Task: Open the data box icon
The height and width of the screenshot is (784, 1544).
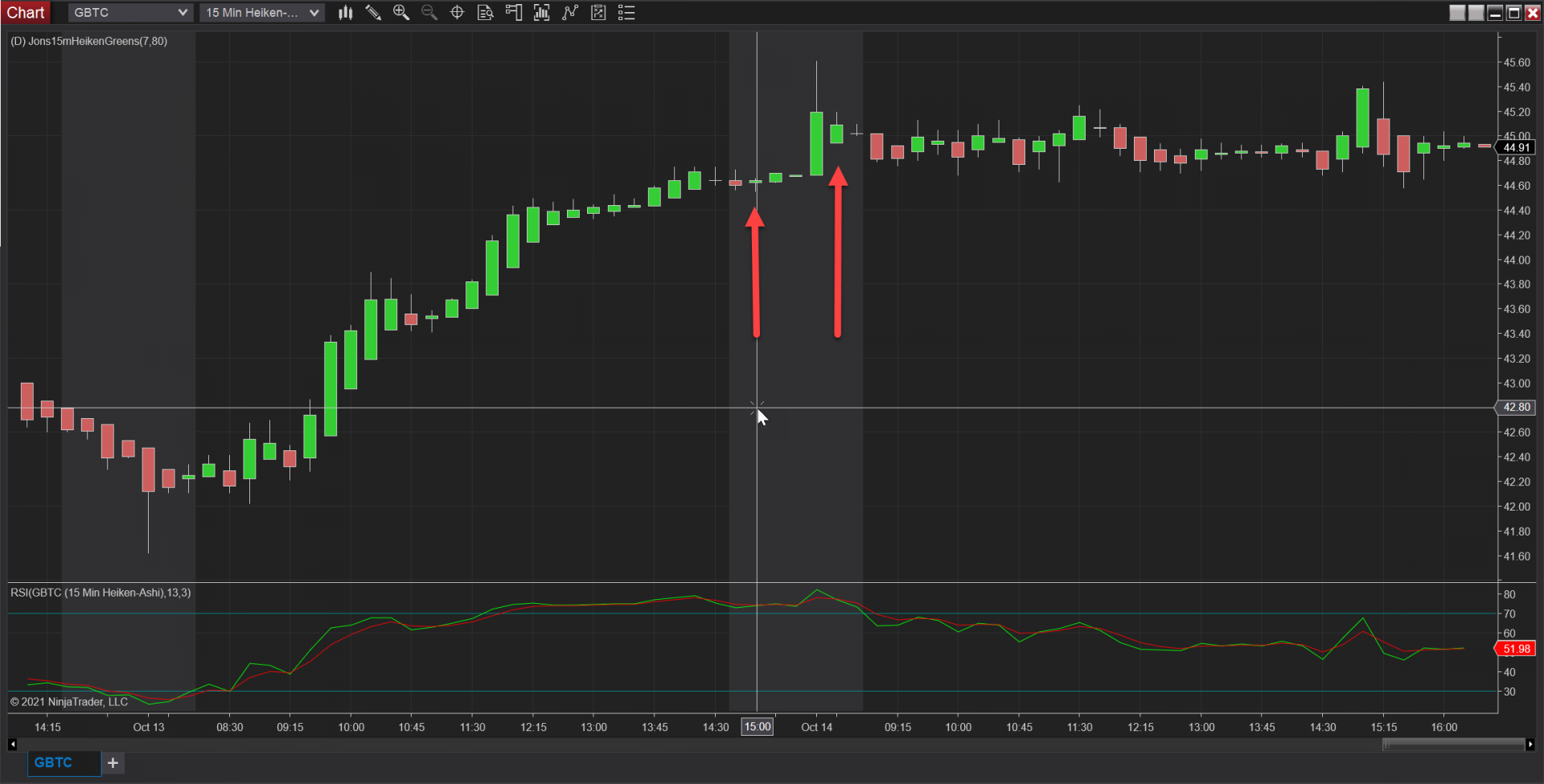Action: click(486, 13)
